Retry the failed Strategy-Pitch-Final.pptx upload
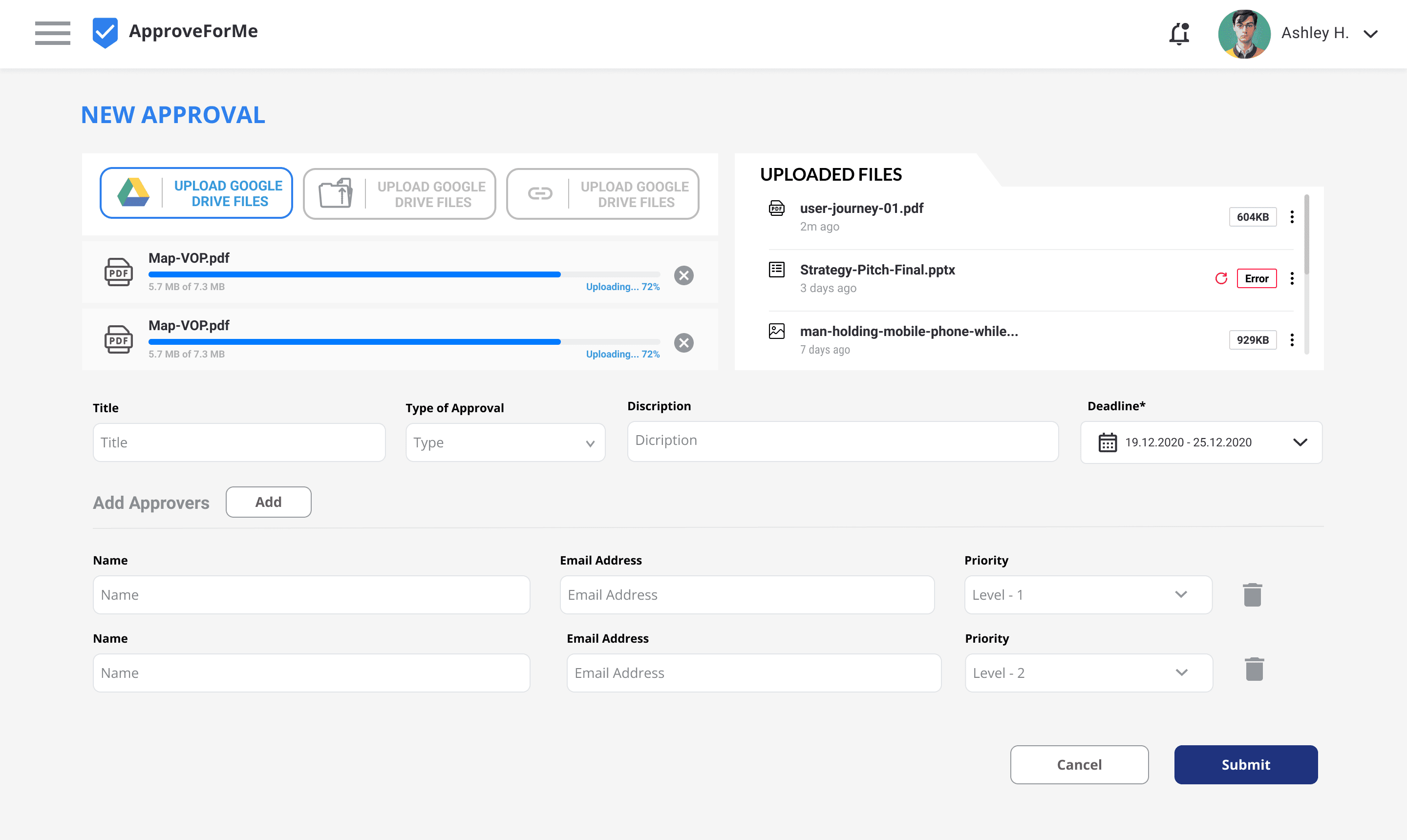The image size is (1407, 840). click(1221, 278)
